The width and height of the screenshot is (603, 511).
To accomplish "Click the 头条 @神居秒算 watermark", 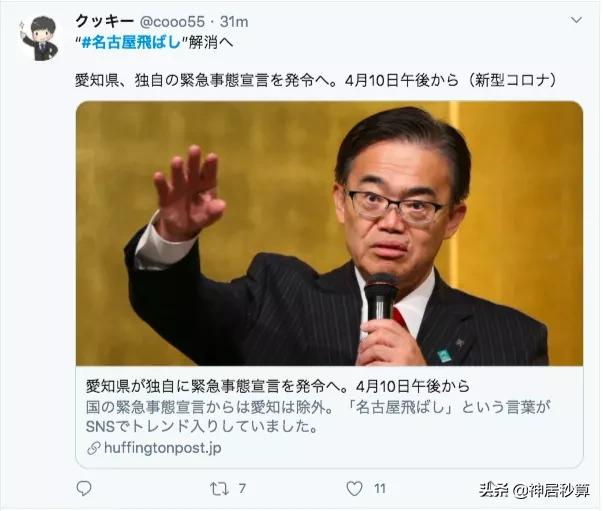I will coord(534,490).
